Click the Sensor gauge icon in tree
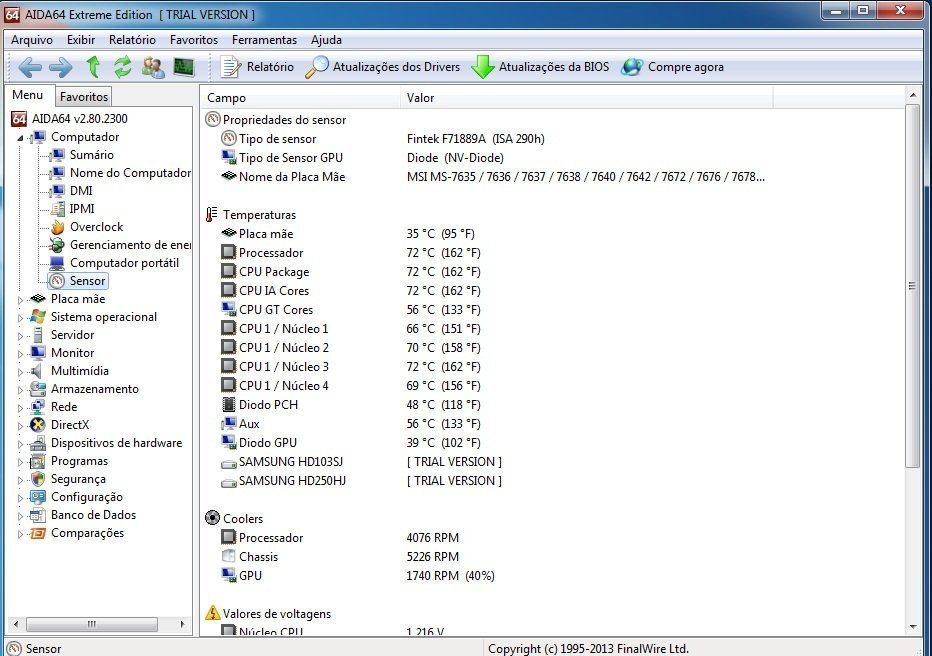This screenshot has width=932, height=656. click(x=57, y=280)
